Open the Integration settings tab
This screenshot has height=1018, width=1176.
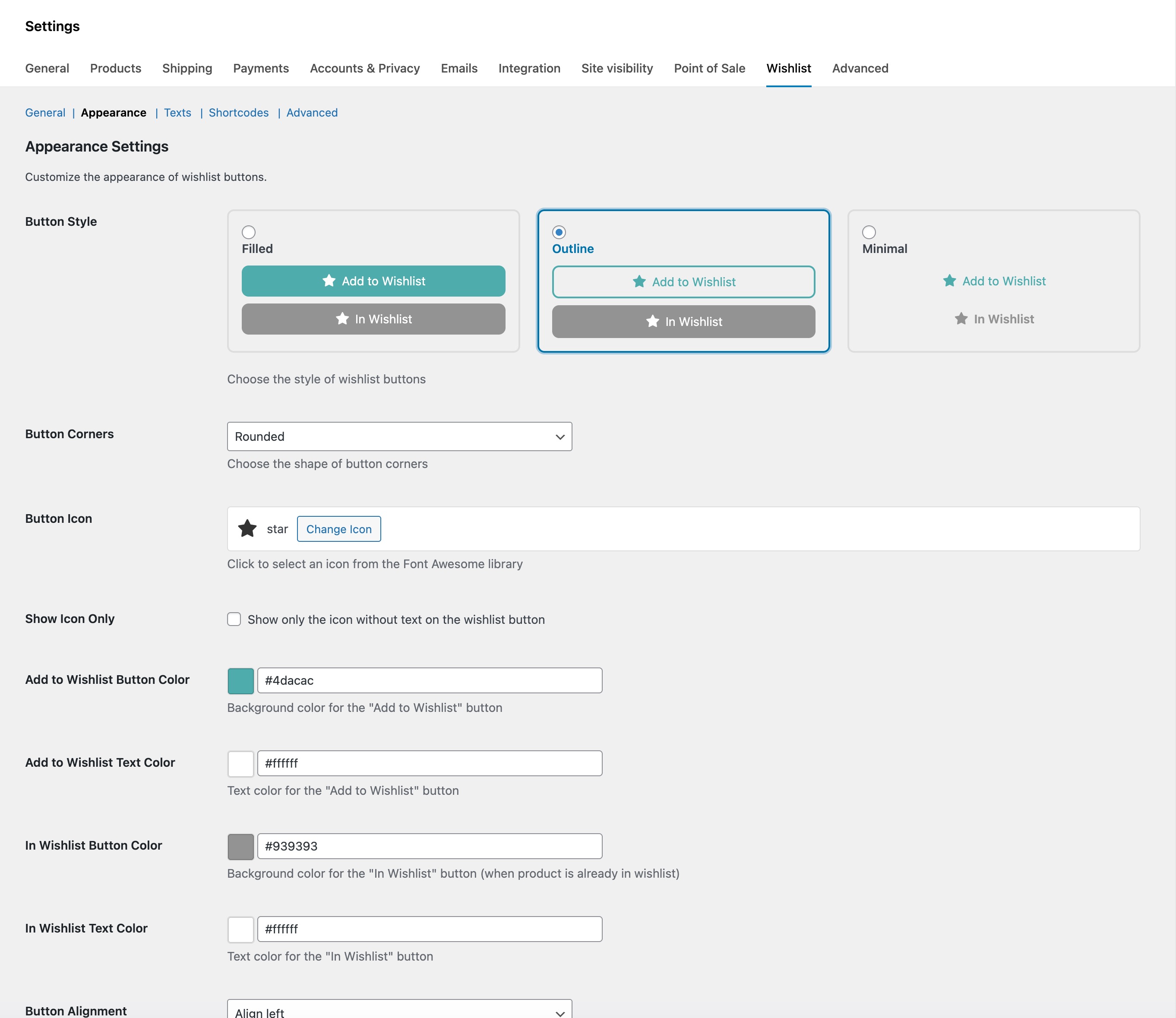tap(529, 68)
